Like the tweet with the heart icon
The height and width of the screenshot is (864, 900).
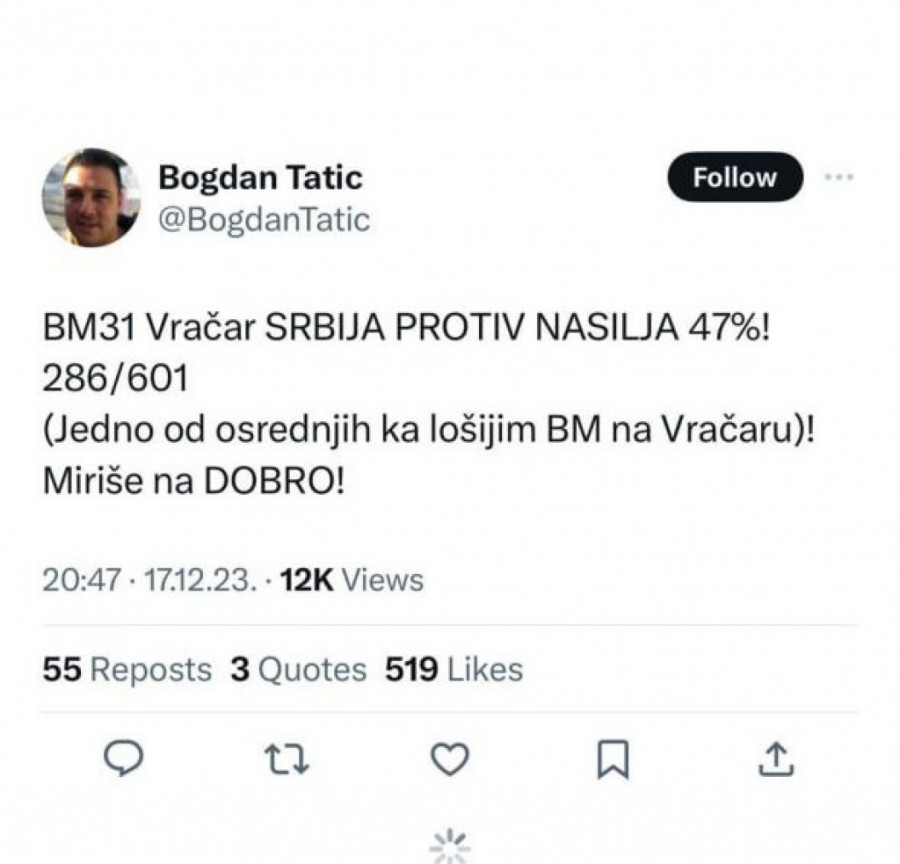point(450,759)
